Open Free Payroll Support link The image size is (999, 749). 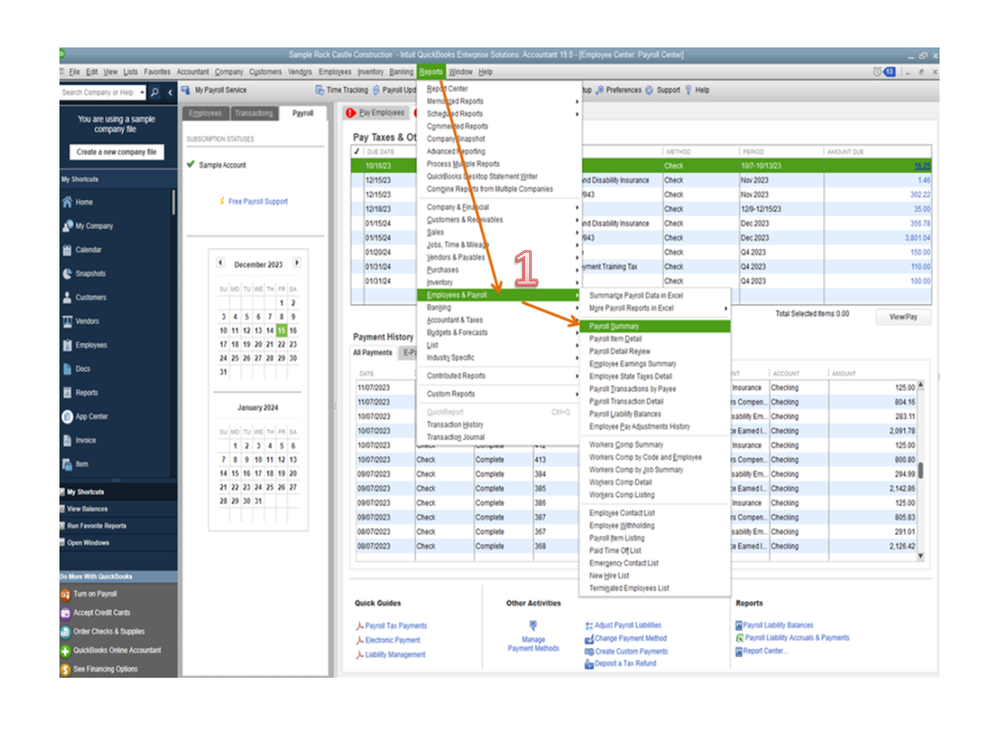point(257,202)
